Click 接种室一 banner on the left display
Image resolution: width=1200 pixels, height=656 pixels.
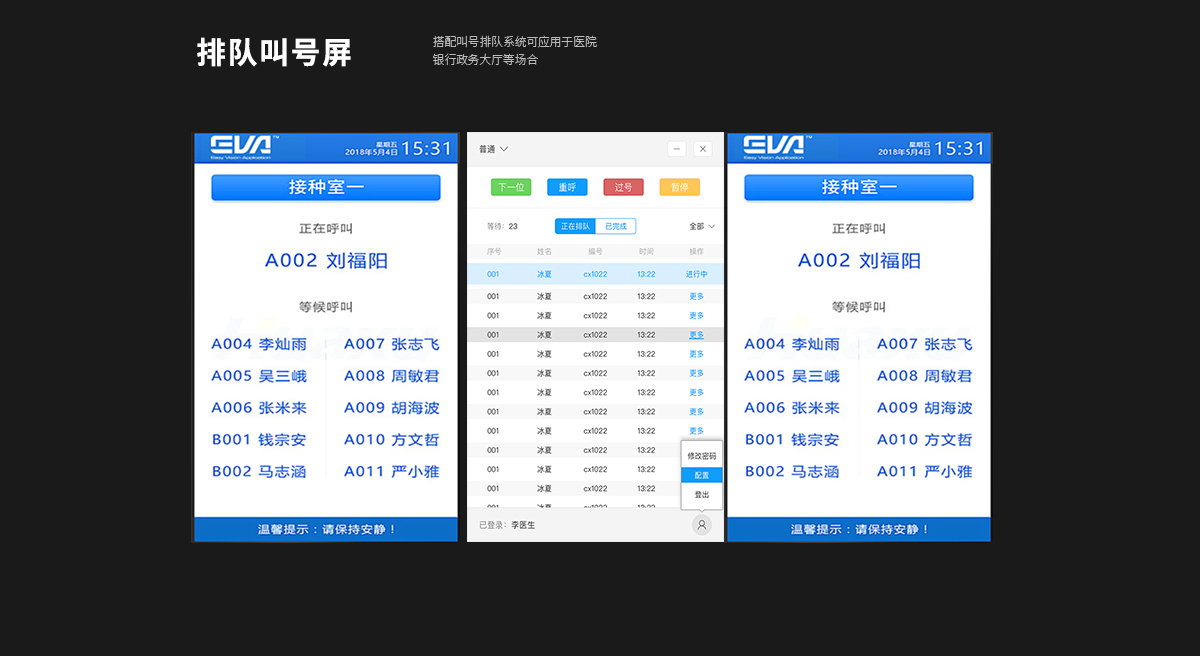(x=325, y=187)
